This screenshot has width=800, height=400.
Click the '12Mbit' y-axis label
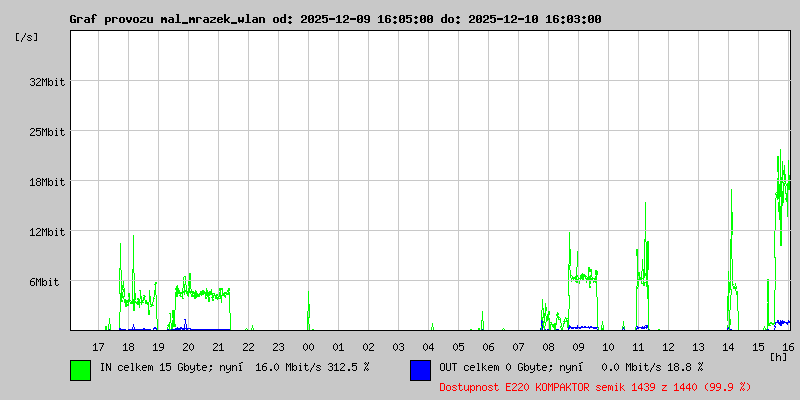pos(47,232)
